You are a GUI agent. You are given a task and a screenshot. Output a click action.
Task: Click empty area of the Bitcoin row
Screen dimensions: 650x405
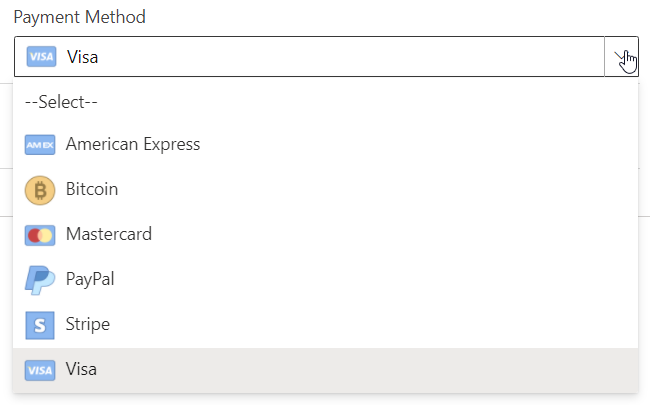click(373, 189)
